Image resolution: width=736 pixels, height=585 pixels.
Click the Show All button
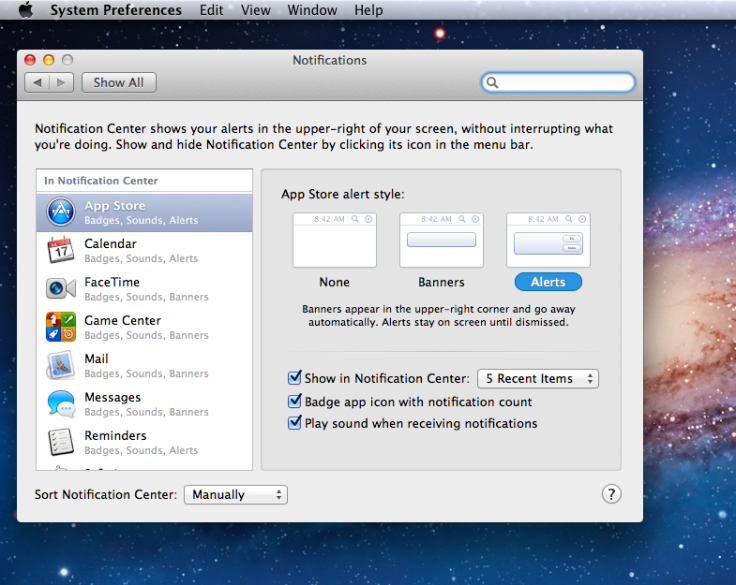pos(119,83)
